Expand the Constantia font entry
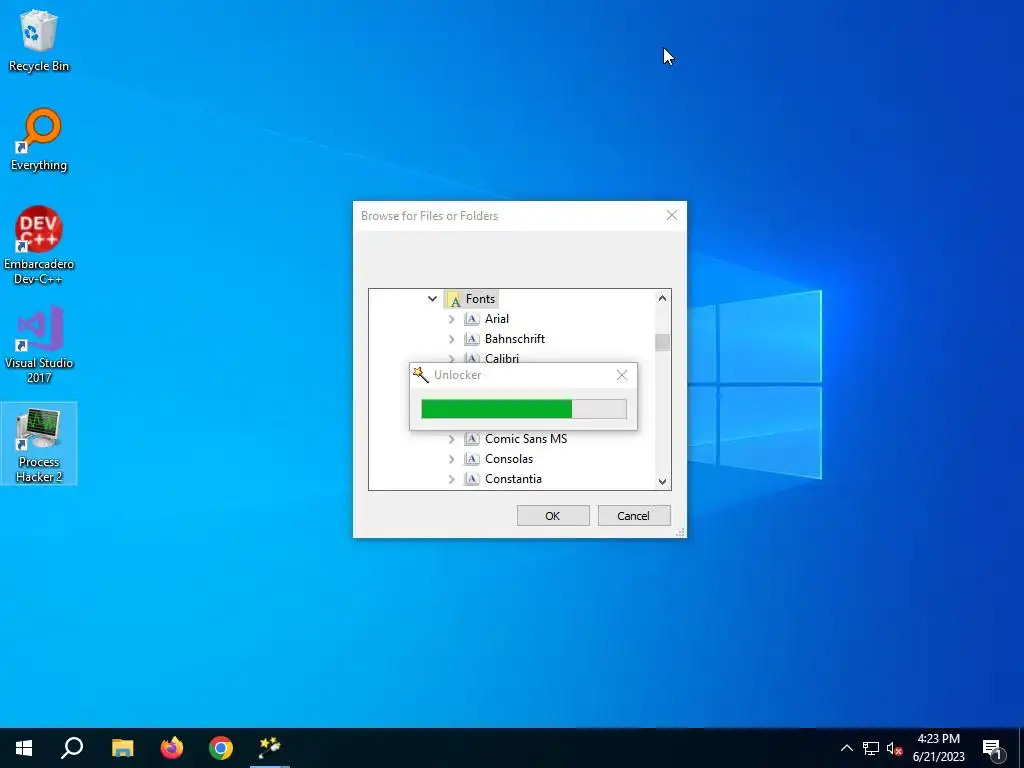The width and height of the screenshot is (1024, 768). [x=451, y=479]
